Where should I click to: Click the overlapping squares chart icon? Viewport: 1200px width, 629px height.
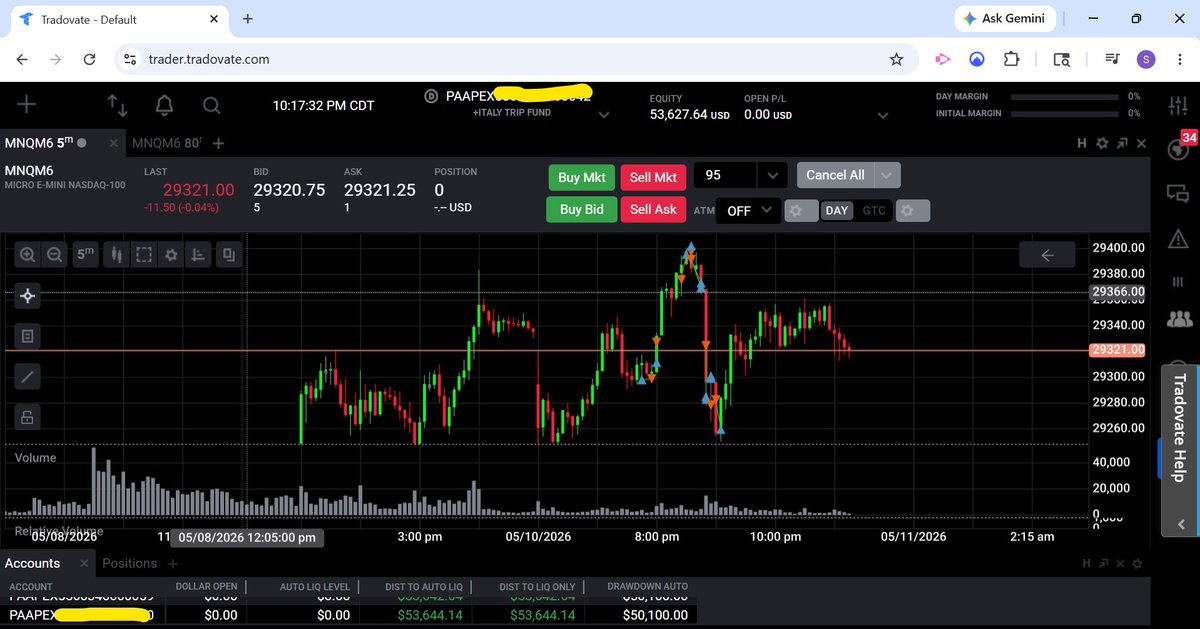[229, 255]
